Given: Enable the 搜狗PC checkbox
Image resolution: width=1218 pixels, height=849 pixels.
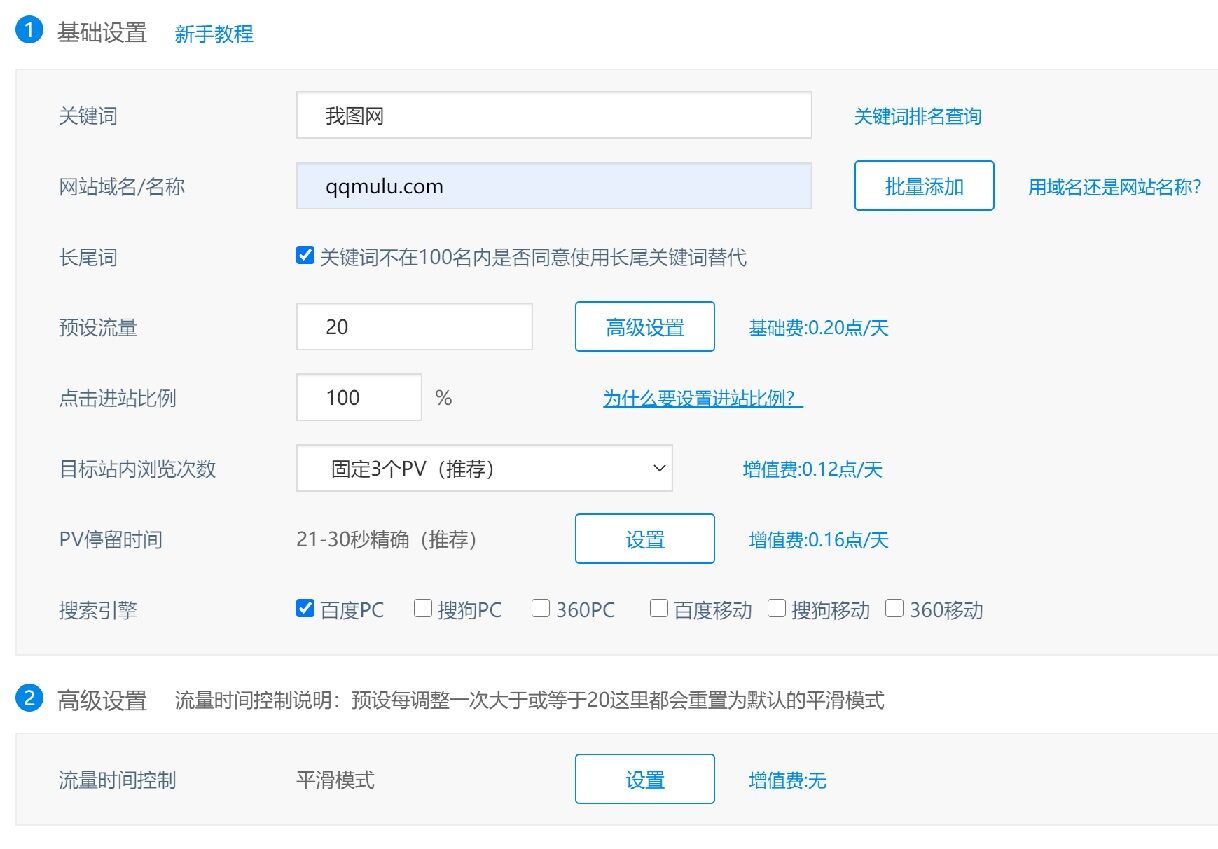Looking at the screenshot, I should [423, 608].
